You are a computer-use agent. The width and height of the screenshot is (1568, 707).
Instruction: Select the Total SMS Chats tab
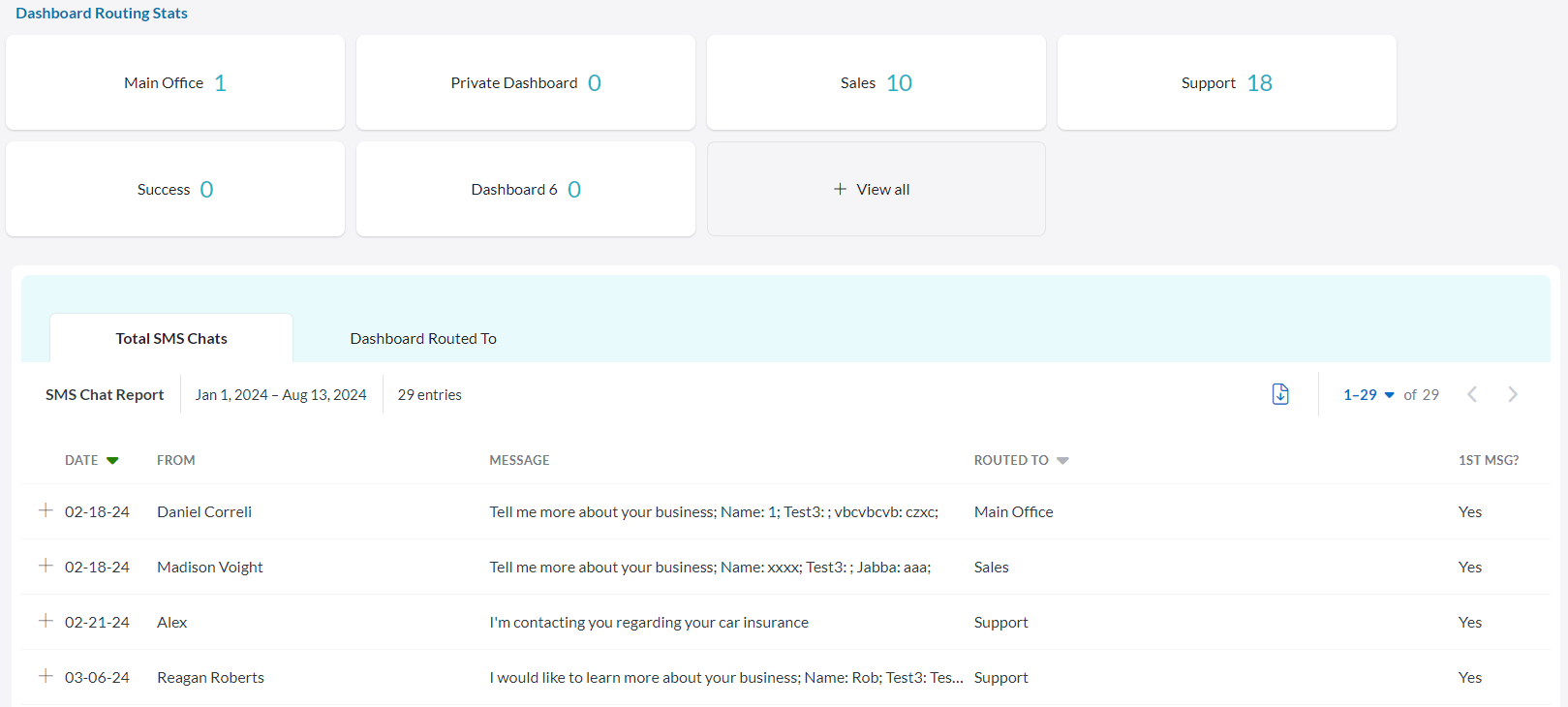[x=171, y=339]
